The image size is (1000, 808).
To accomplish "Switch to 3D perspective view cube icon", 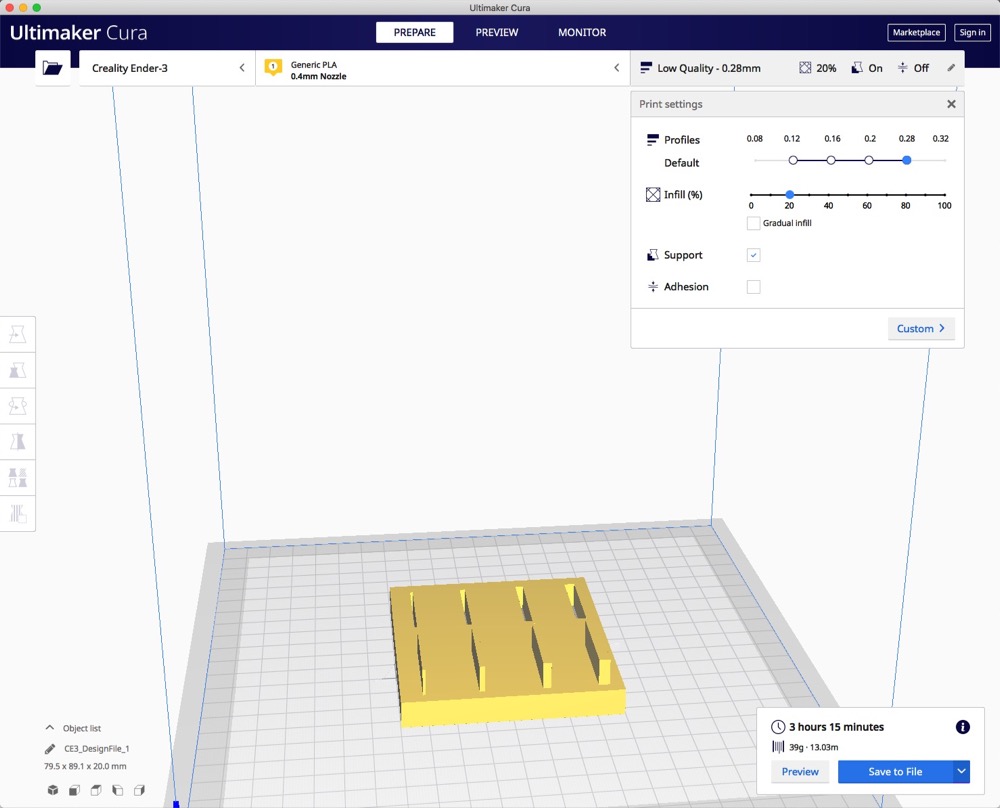I will [x=53, y=790].
